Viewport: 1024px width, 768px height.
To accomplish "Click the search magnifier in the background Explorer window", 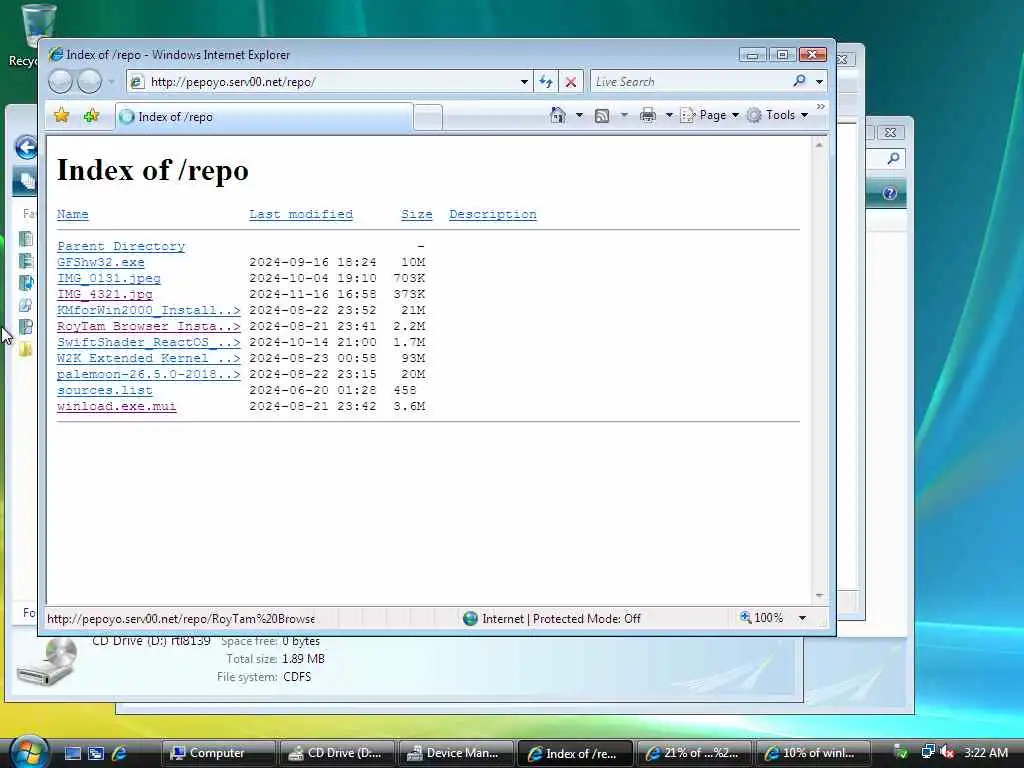I will click(893, 158).
